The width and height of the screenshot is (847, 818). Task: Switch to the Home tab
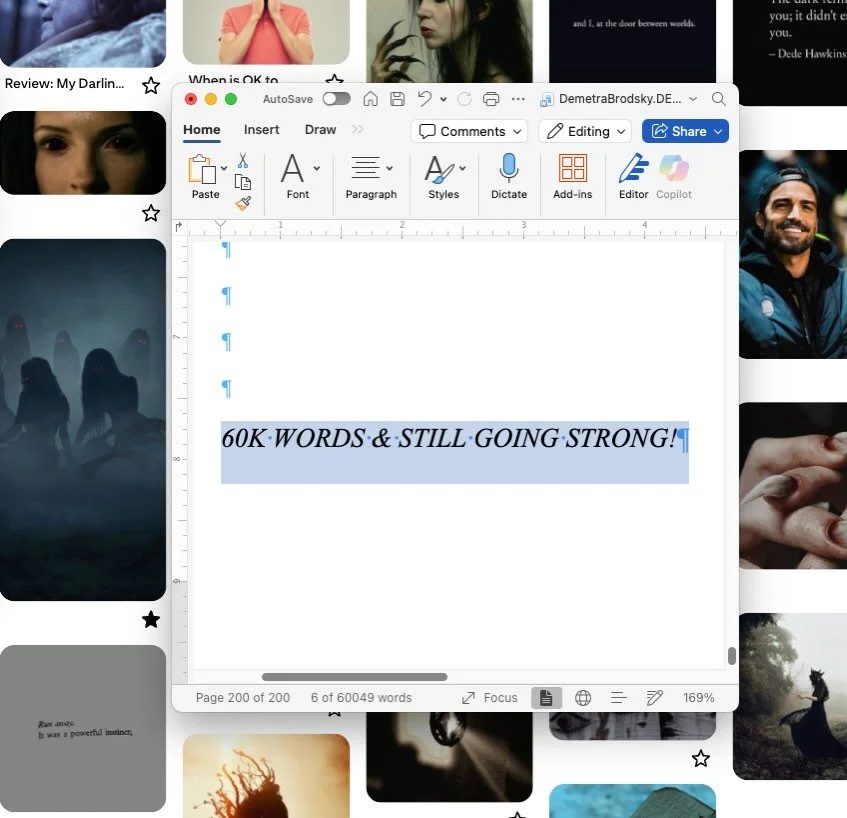click(x=201, y=130)
